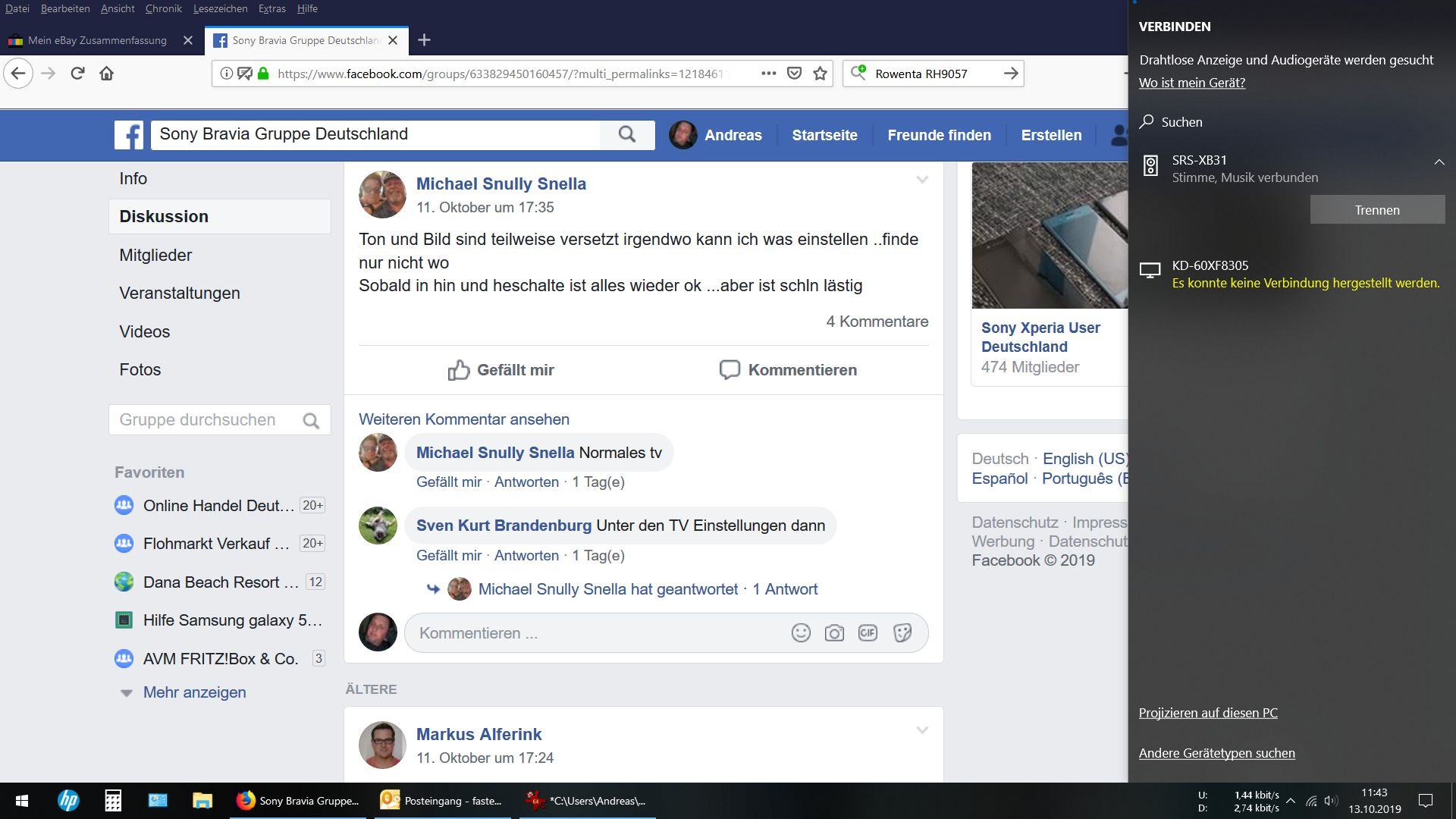The image size is (1456, 819).
Task: Insert emoji in the comment field
Action: point(801,633)
